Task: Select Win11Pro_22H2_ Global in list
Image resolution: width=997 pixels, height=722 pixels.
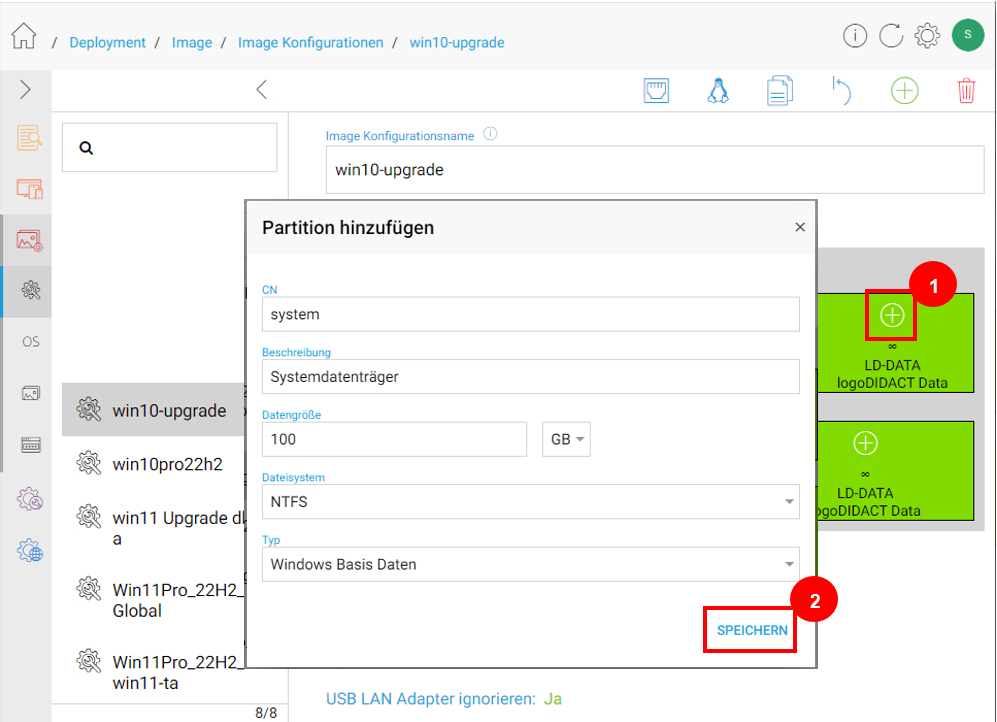Action: pos(153,600)
